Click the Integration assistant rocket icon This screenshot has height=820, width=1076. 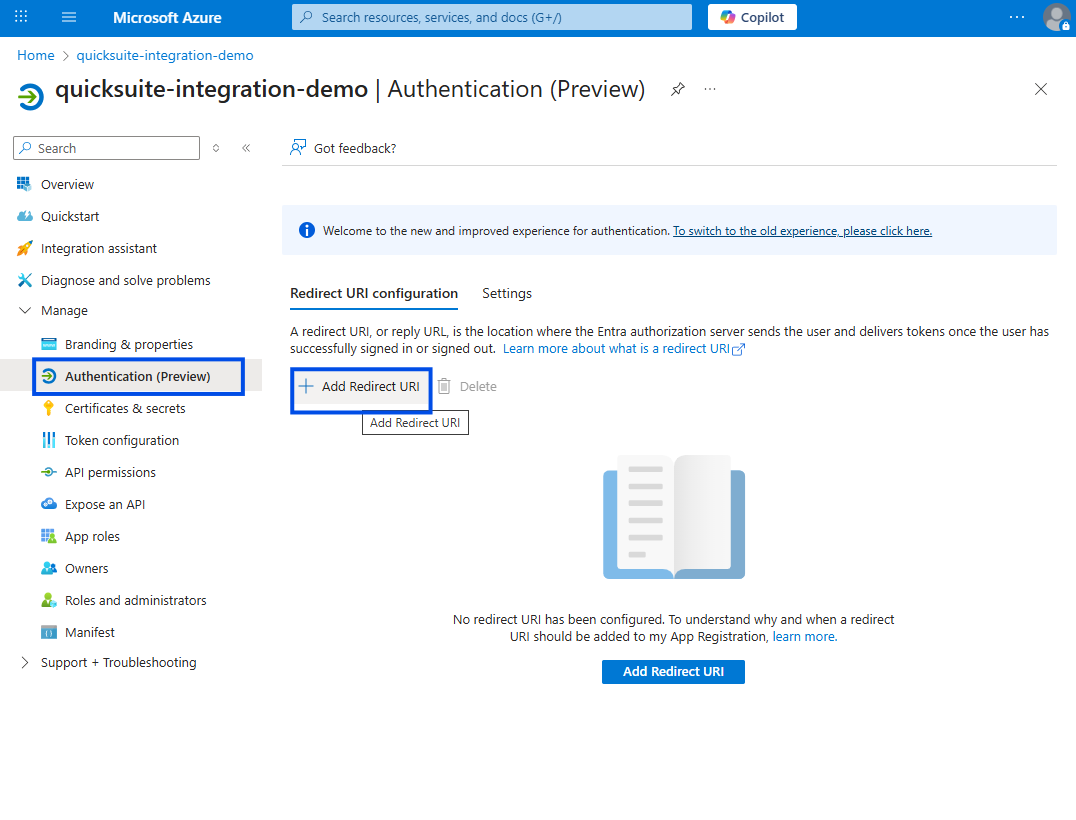(25, 248)
